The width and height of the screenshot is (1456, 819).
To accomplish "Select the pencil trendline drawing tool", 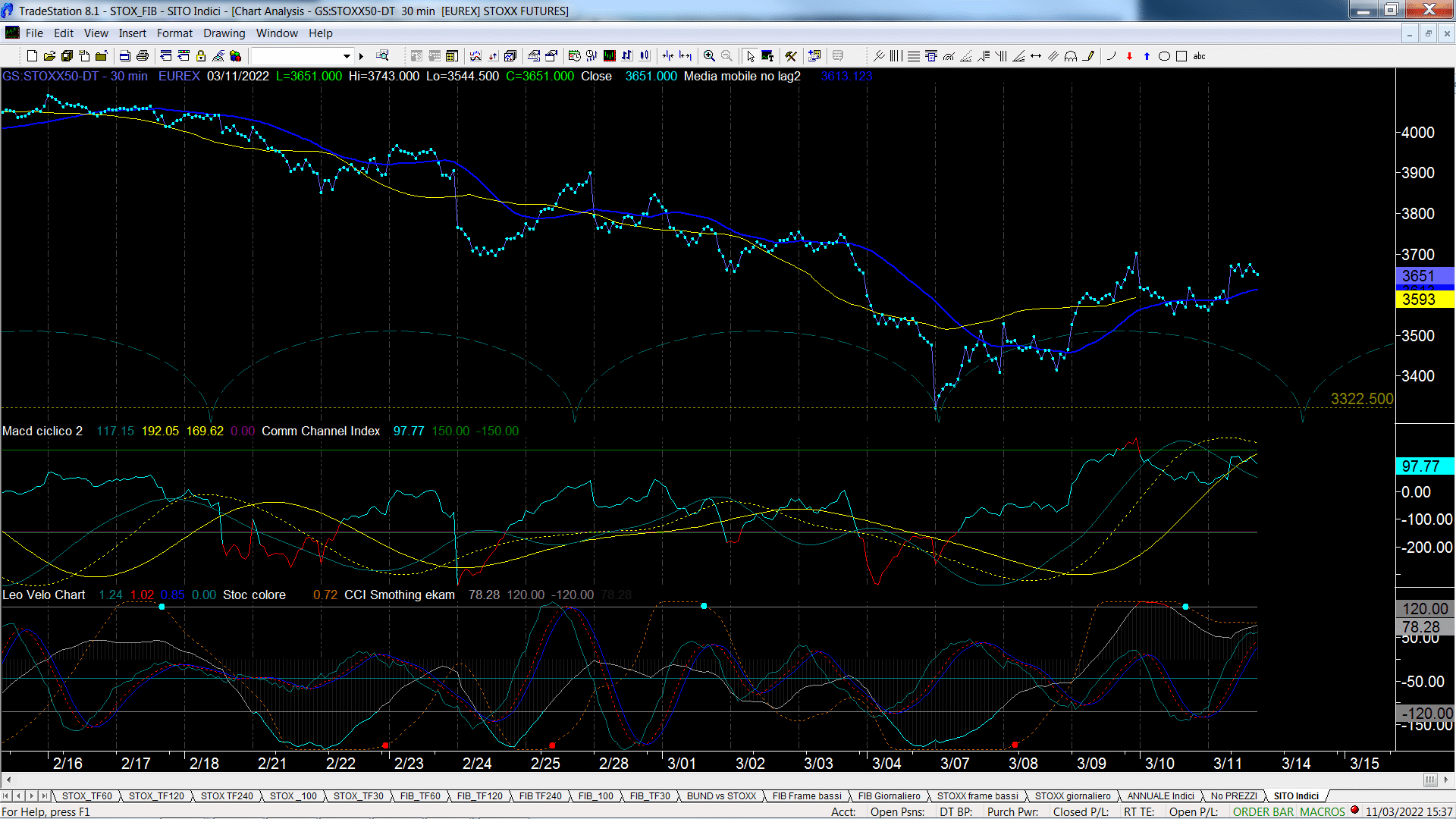I will [1089, 56].
